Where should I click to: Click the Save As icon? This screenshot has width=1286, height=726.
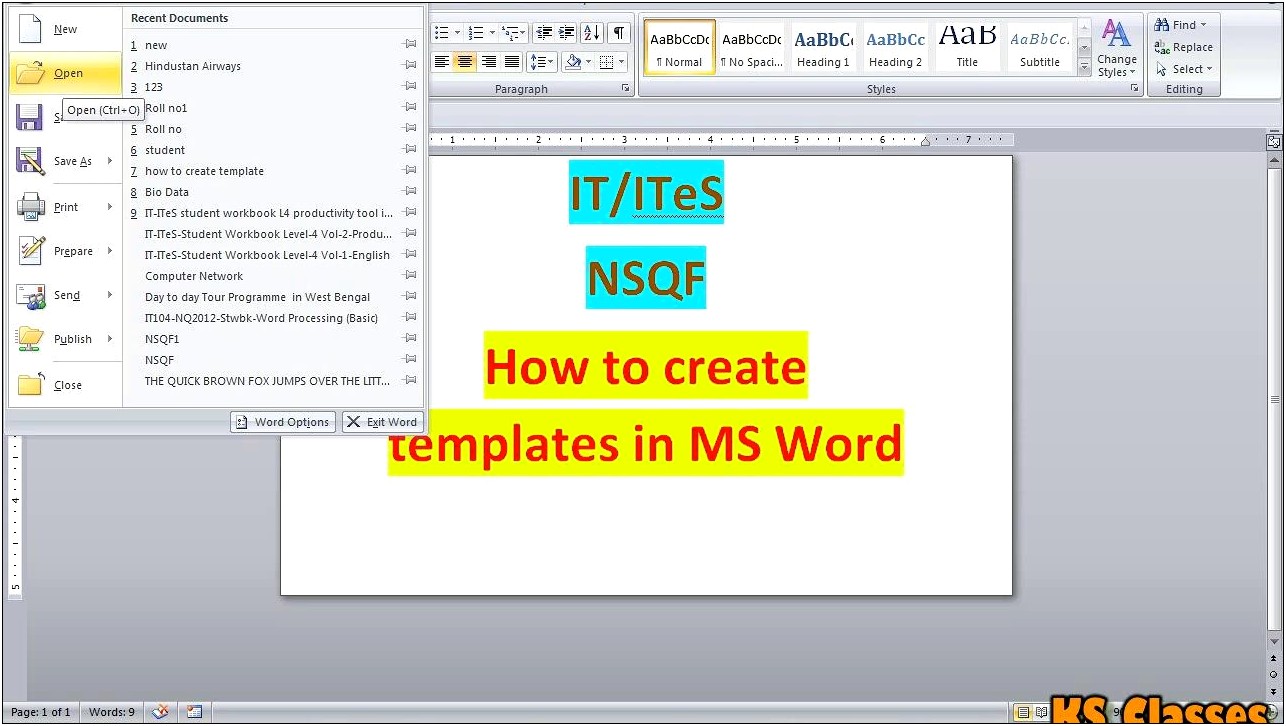(30, 161)
